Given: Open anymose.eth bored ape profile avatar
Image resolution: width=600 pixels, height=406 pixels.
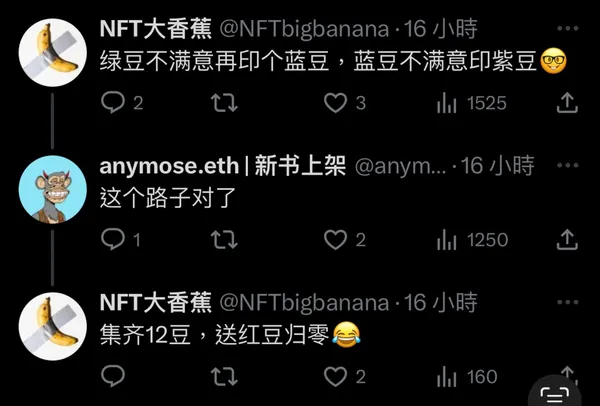Looking at the screenshot, I should coord(52,189).
